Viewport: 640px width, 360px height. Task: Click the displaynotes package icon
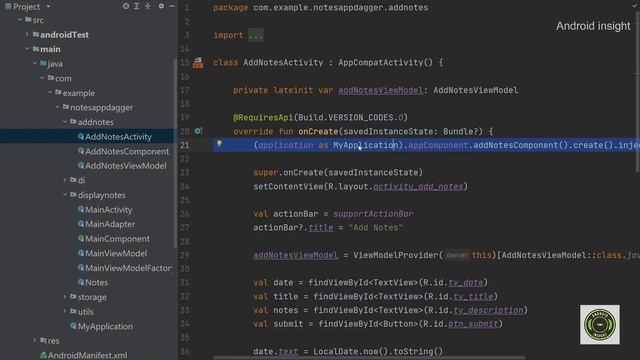pos(73,195)
